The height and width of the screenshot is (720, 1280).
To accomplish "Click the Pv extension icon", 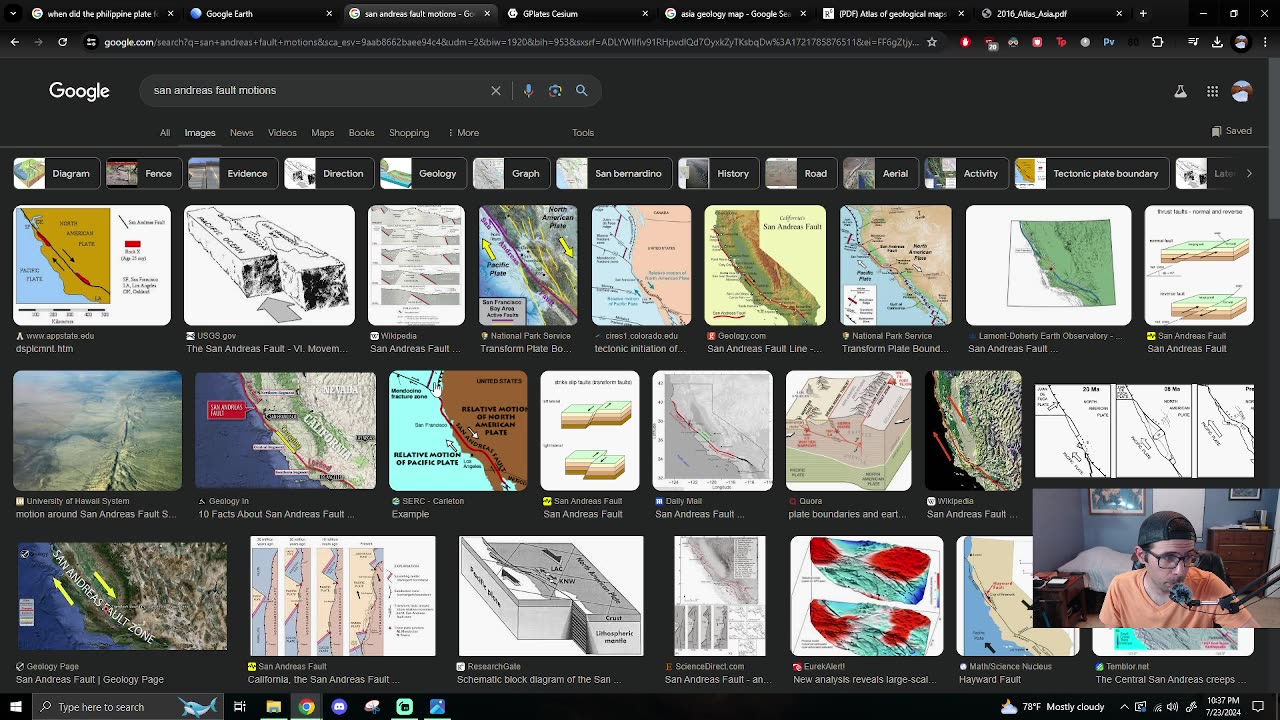I will click(x=1109, y=42).
